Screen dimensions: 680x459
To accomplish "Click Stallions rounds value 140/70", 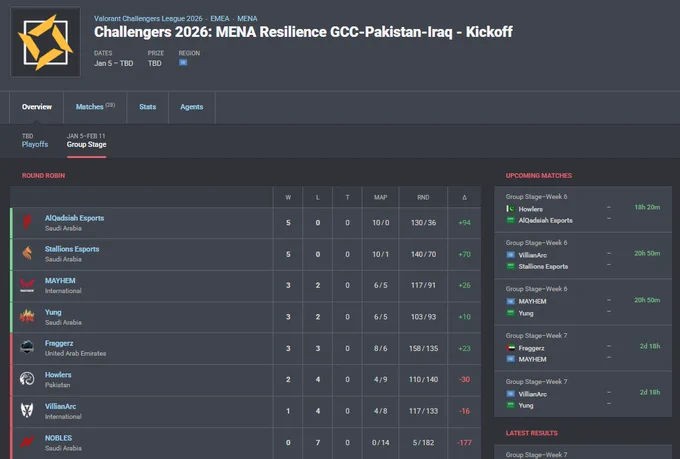I will (423, 254).
